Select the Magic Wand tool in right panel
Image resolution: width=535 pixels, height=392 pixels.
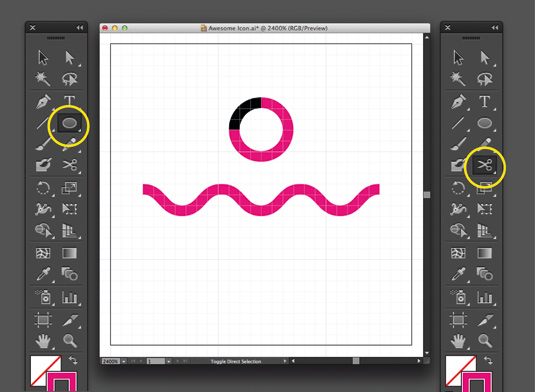coord(458,79)
